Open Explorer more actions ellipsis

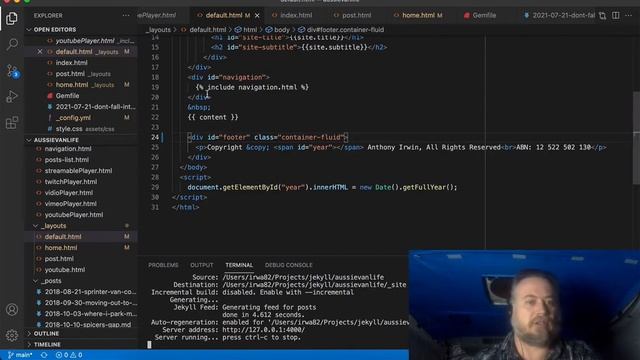[126, 16]
